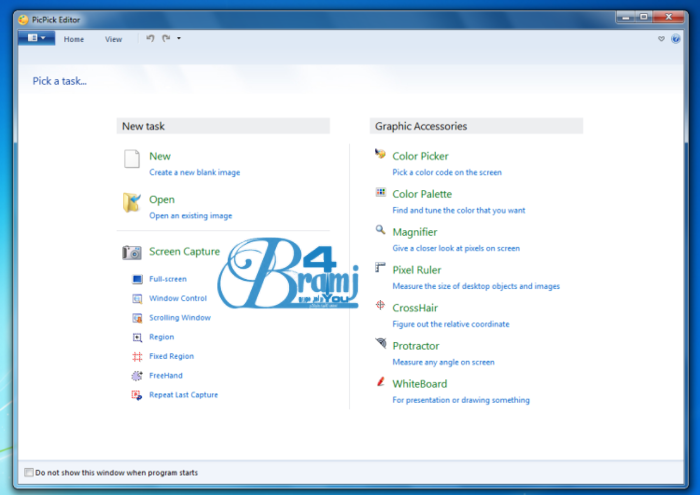This screenshot has width=700, height=495.
Task: Activate the CrossHair icon
Action: click(380, 306)
